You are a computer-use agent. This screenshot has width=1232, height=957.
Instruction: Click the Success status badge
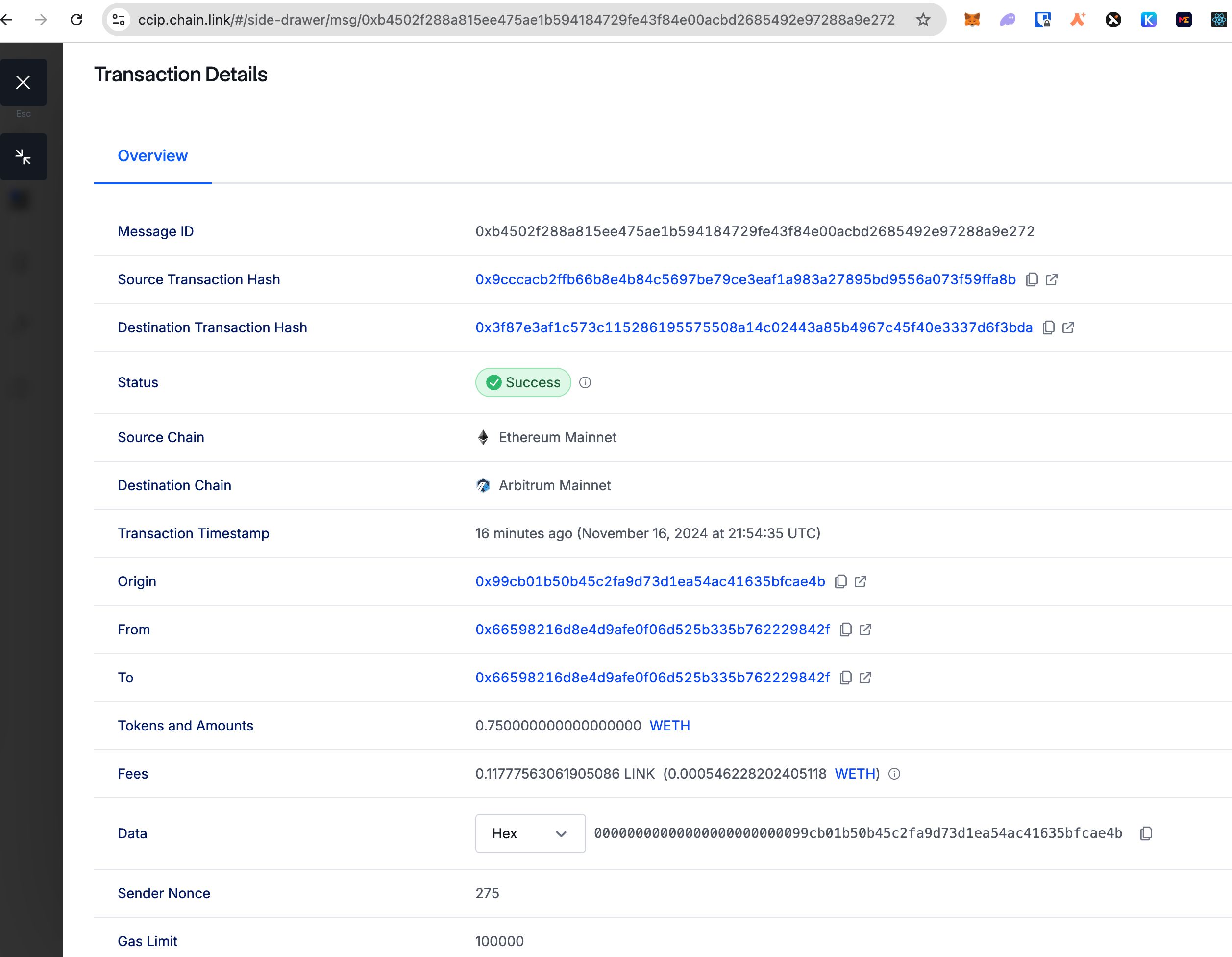point(523,382)
